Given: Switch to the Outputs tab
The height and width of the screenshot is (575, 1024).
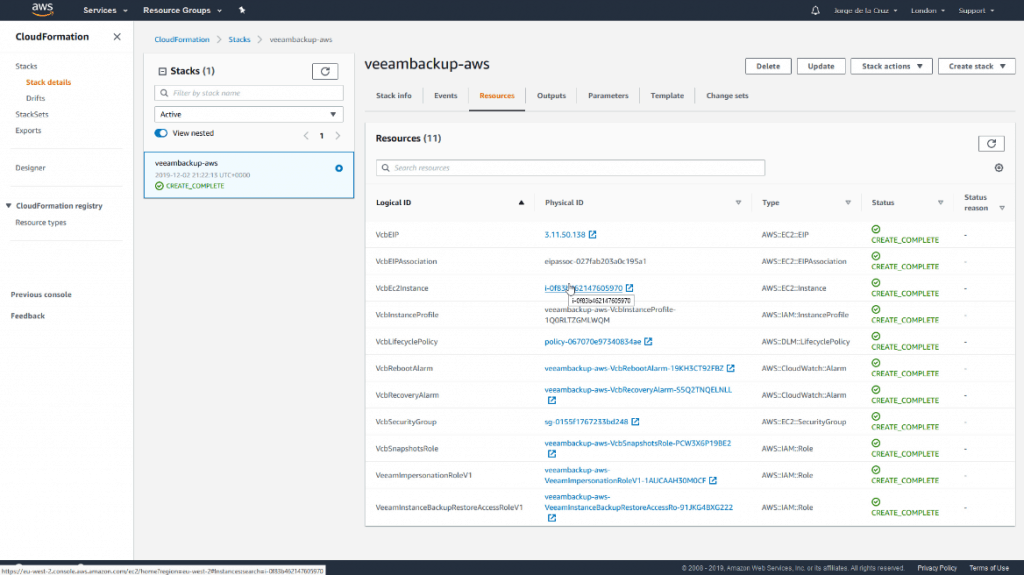Looking at the screenshot, I should 551,96.
